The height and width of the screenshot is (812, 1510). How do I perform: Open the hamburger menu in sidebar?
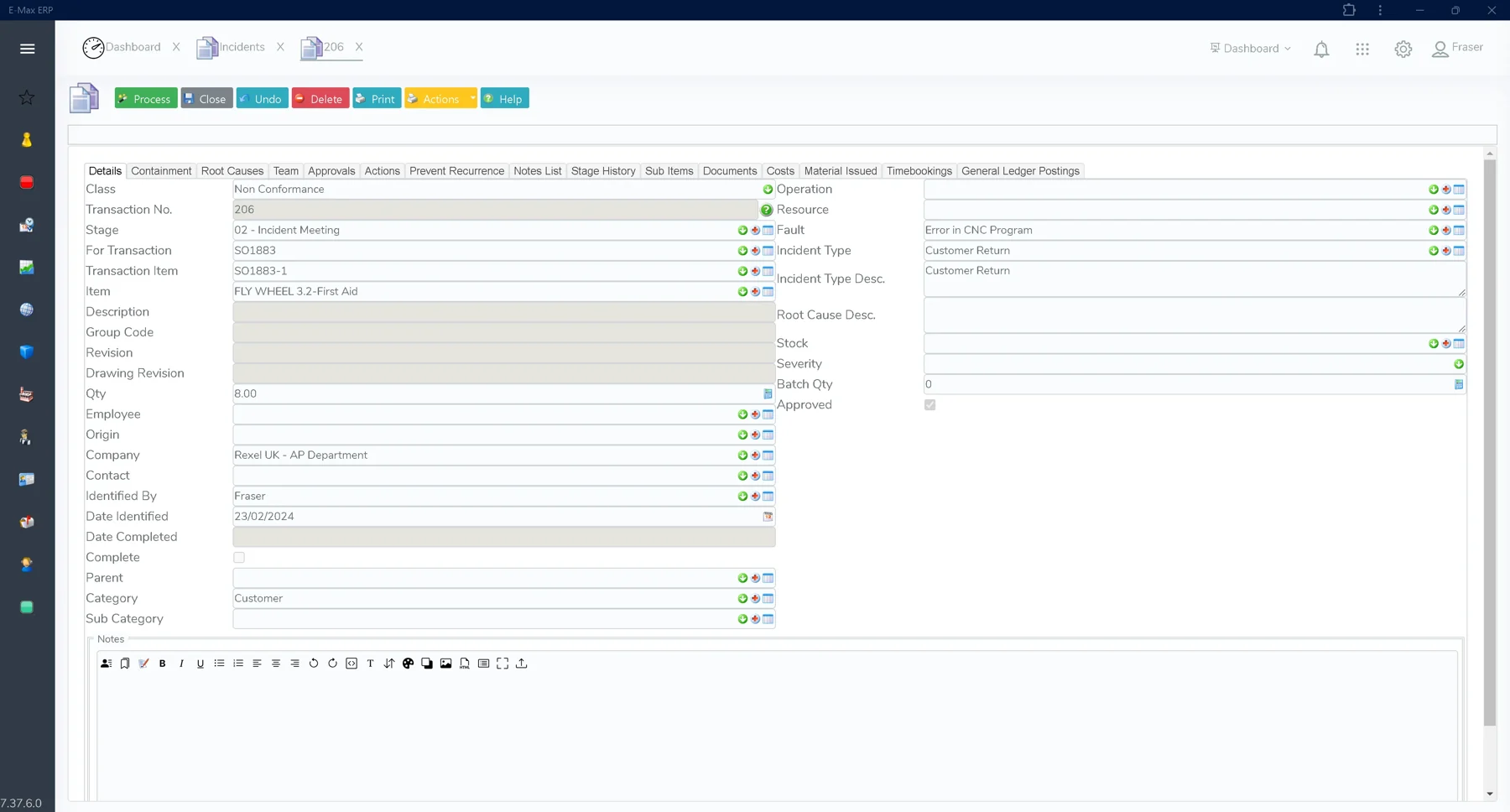(27, 49)
